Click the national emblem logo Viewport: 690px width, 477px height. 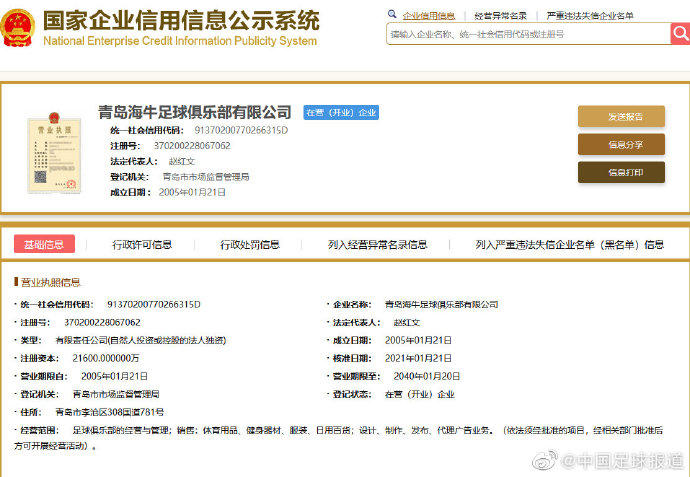18,28
